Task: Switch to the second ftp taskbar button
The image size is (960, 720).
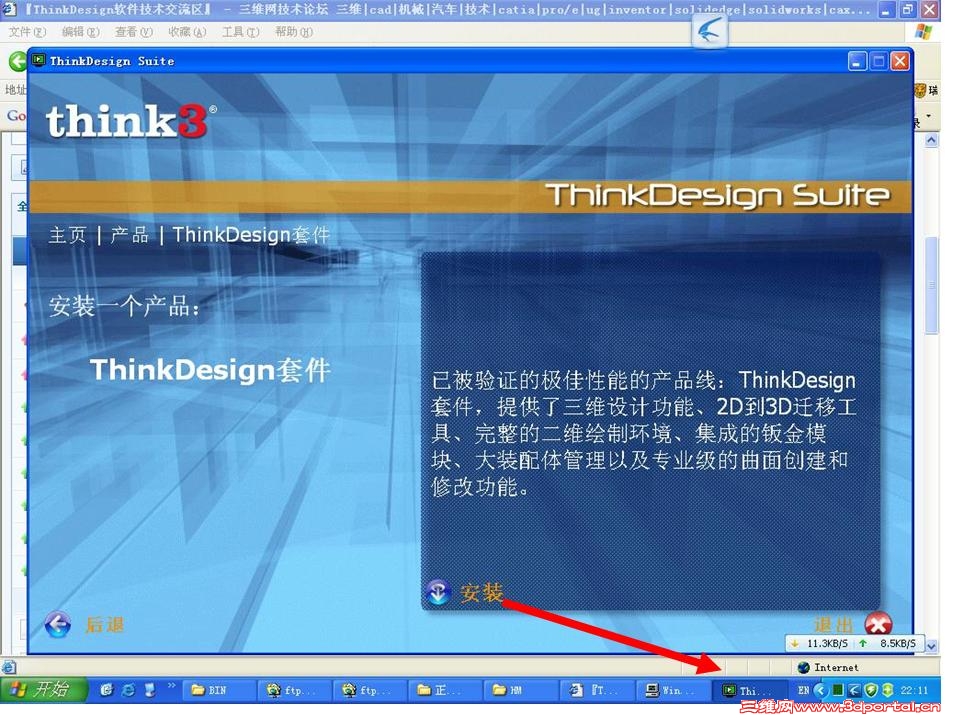Action: pyautogui.click(x=370, y=691)
